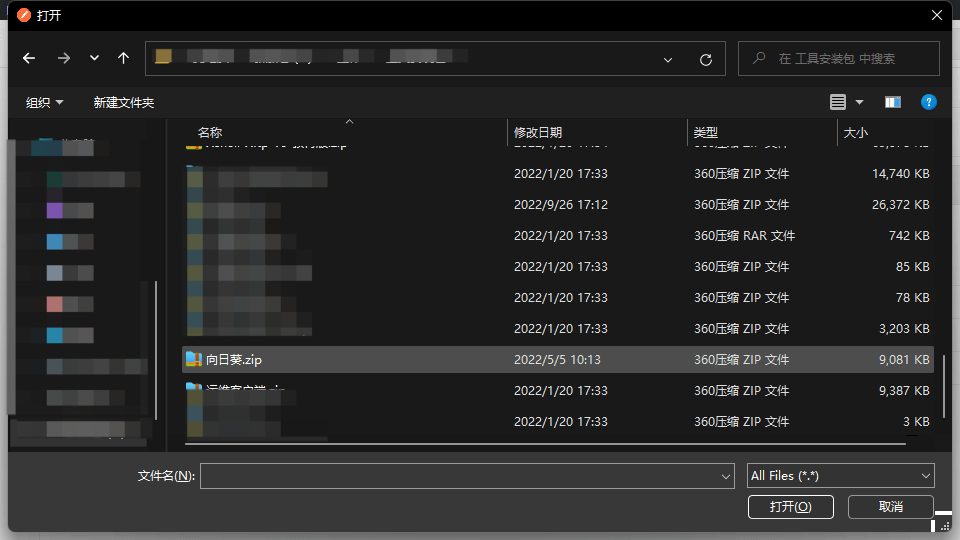Click the folder icon in address bar
Image resolution: width=960 pixels, height=540 pixels.
tap(163, 56)
